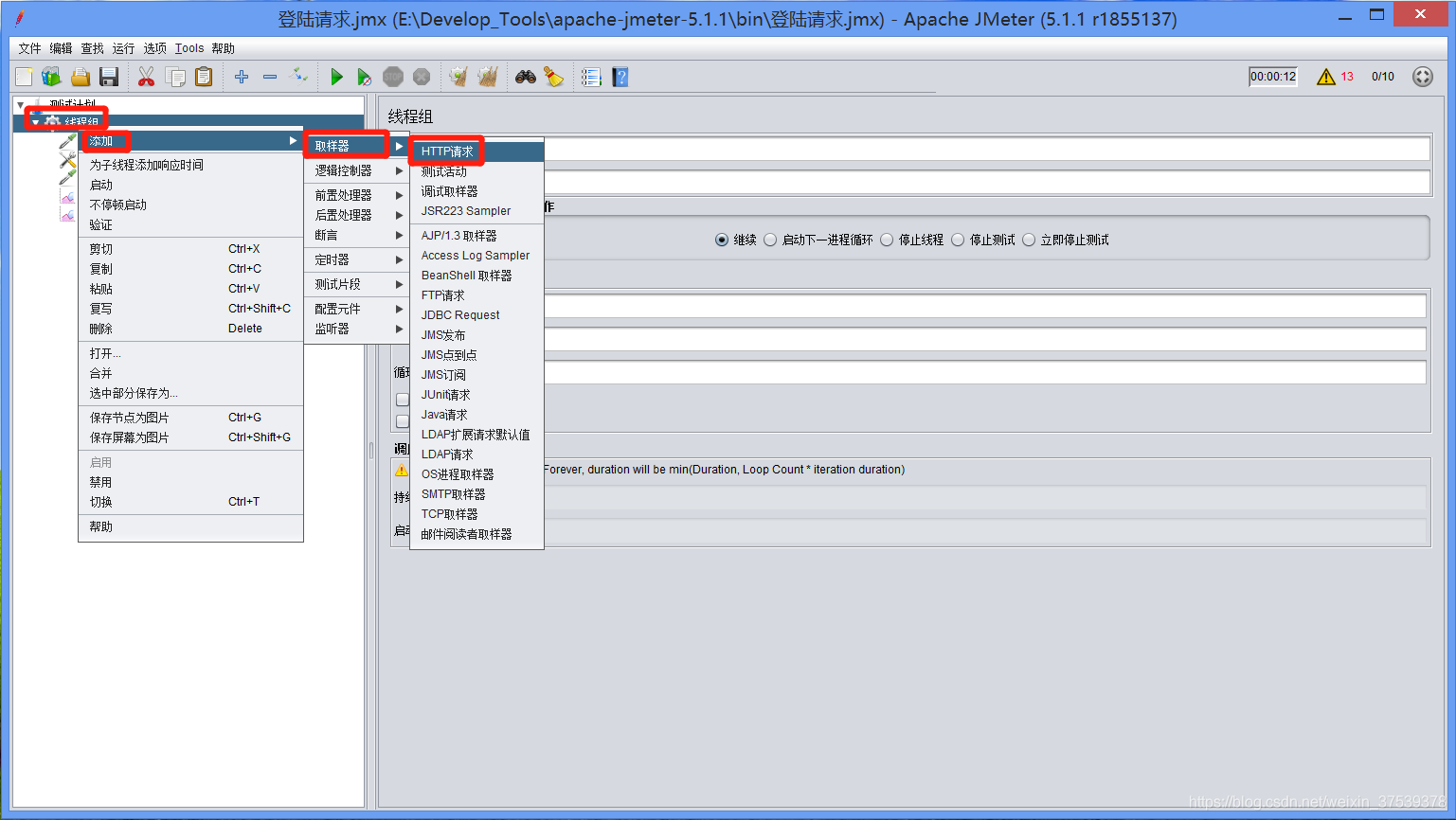This screenshot has height=820, width=1456.
Task: Open the Function Helper list icon
Action: 591,77
